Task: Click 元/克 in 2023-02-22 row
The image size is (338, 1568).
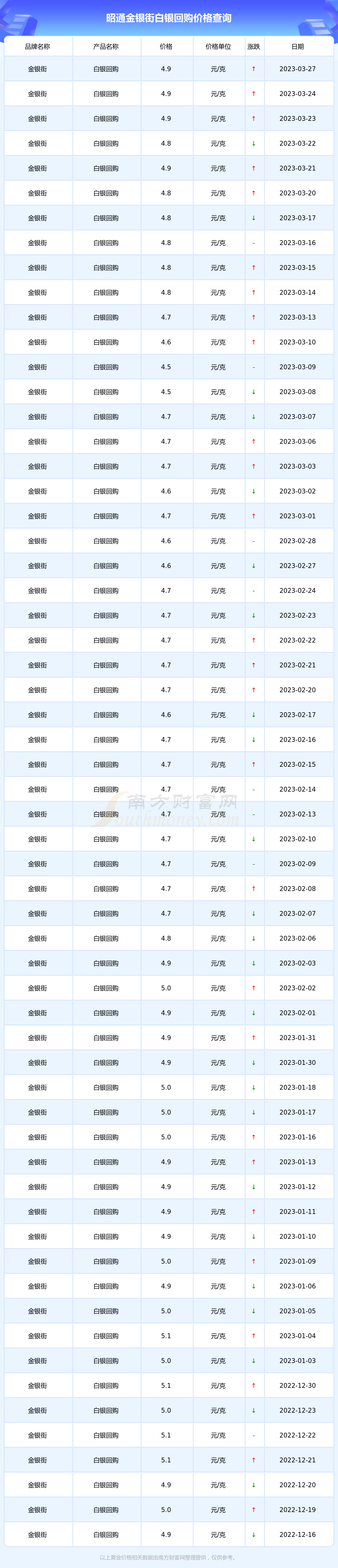Action: coord(218,640)
